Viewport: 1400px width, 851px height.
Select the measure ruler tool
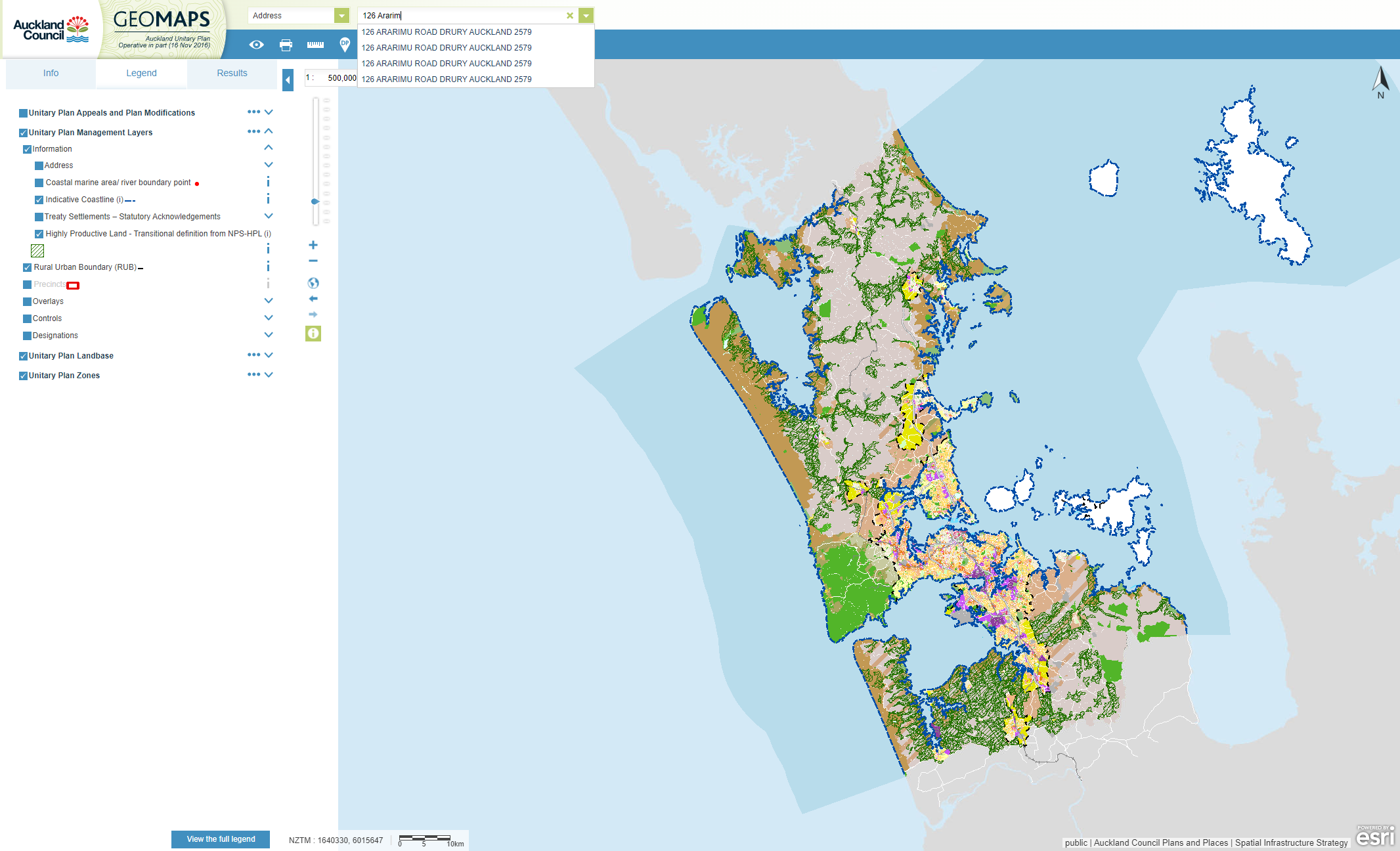tap(315, 45)
